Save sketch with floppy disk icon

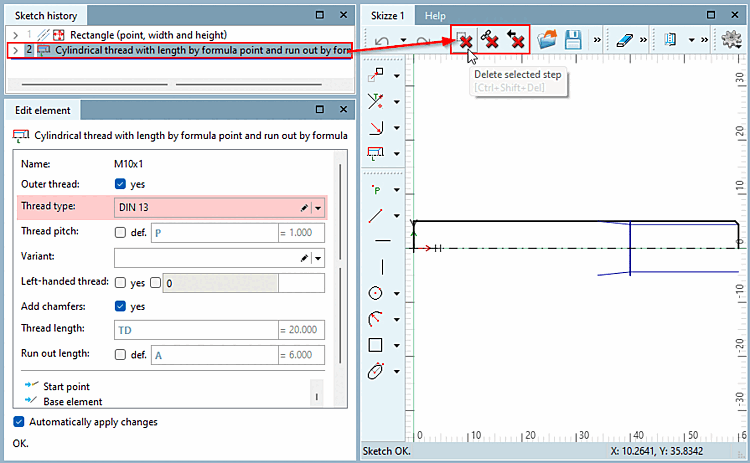pyautogui.click(x=573, y=40)
